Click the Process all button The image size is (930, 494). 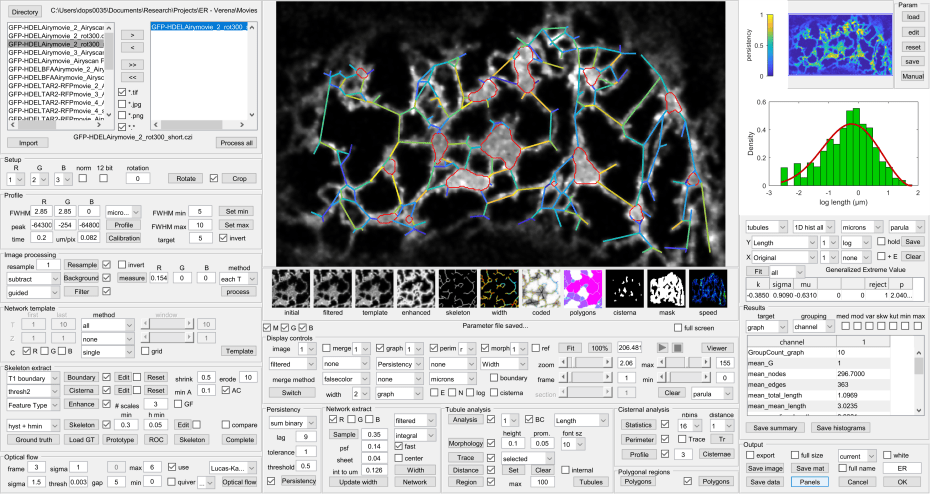coord(237,143)
